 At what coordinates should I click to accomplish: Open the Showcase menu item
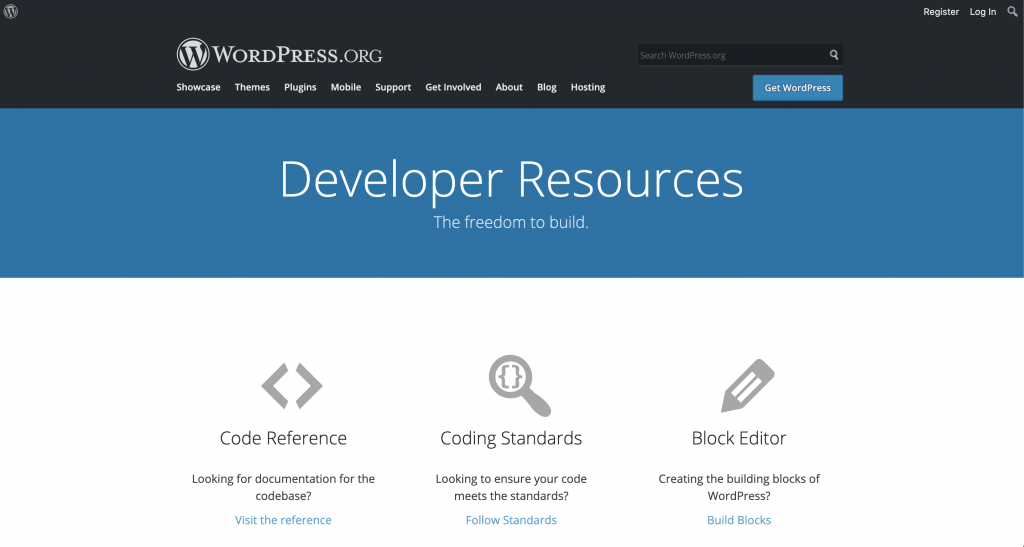pos(198,87)
